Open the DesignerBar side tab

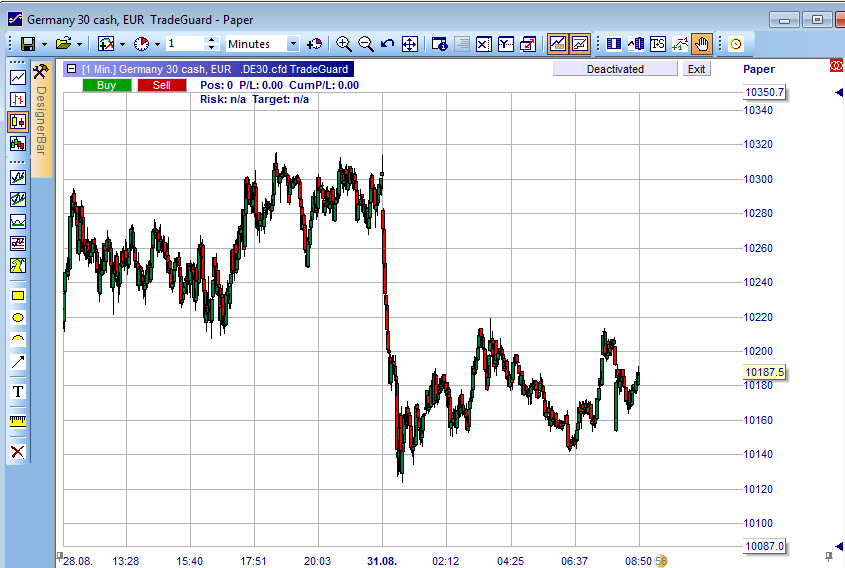41,119
